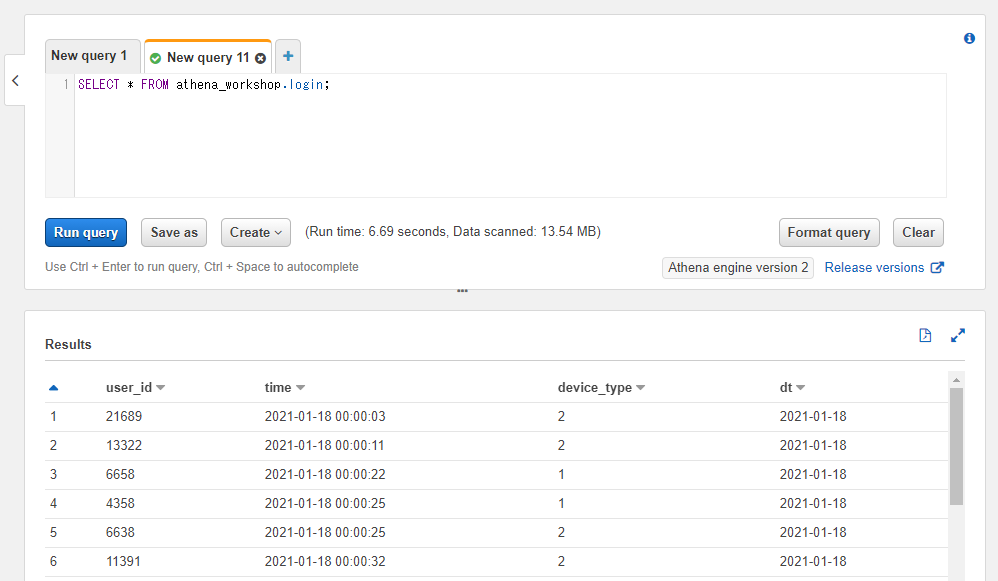The height and width of the screenshot is (581, 998).
Task: Format the SQL query
Action: coord(829,232)
